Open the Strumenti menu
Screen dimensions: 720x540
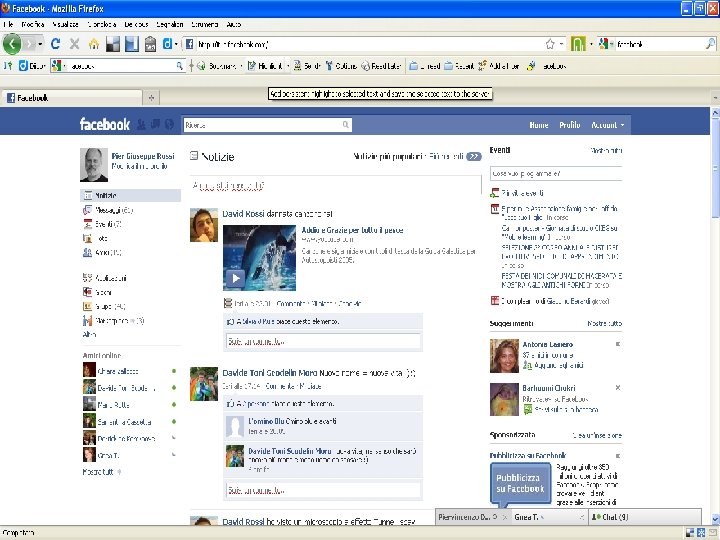[204, 24]
